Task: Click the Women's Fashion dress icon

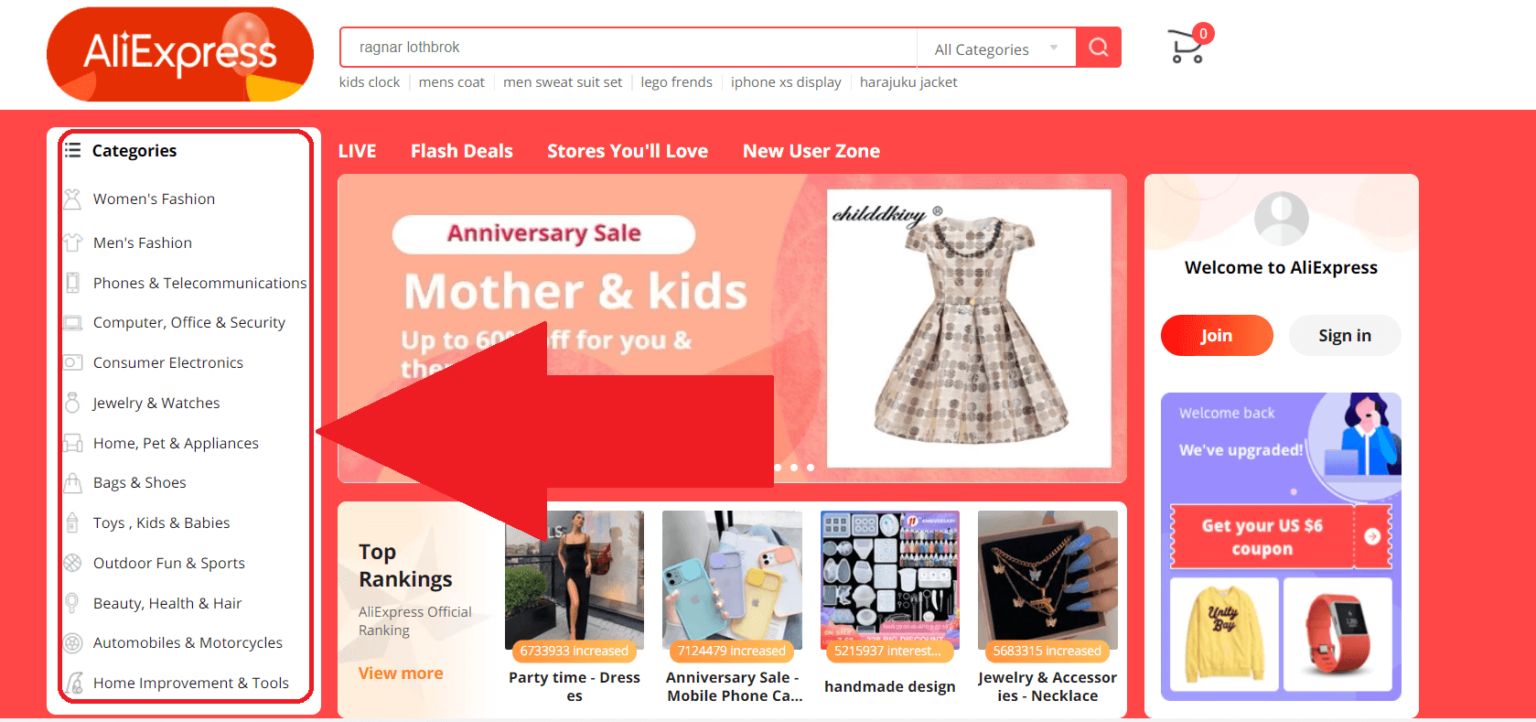Action: point(72,199)
